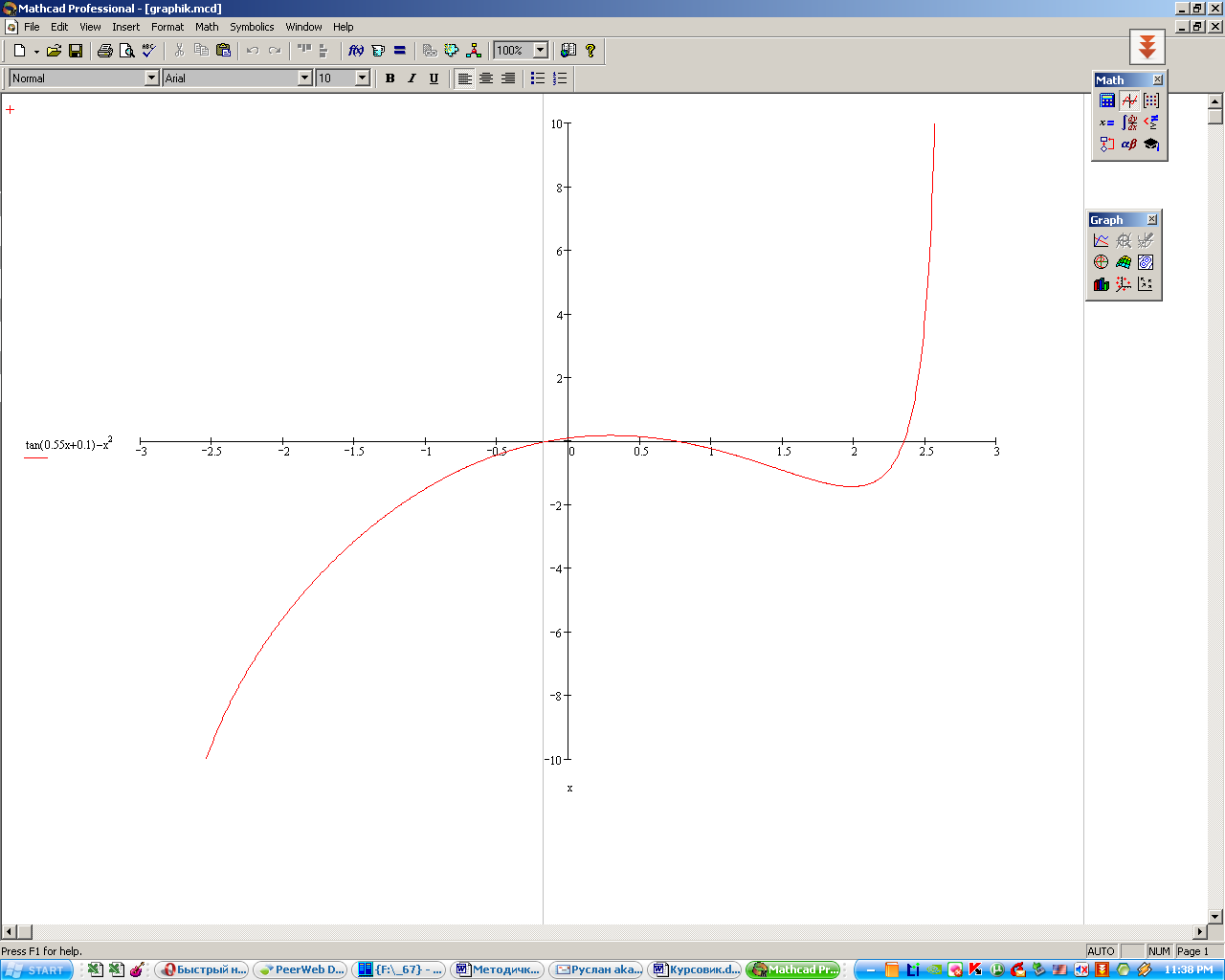Insert a 3D bar chart from Graph palette
This screenshot has height=980, width=1225.
tap(1102, 284)
